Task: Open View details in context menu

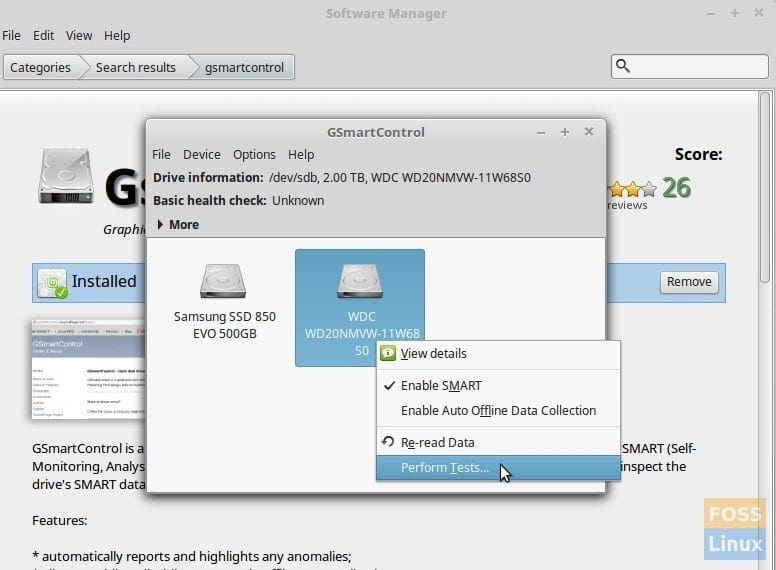Action: pyautogui.click(x=498, y=354)
